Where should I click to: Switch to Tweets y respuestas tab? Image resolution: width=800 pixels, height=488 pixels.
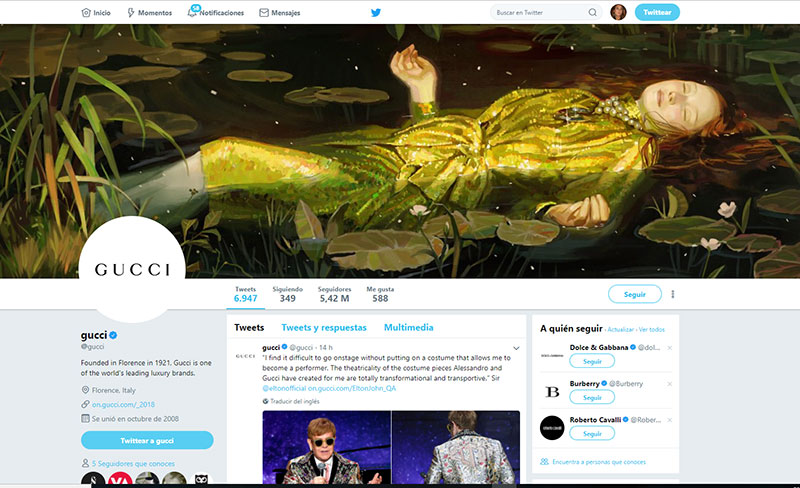tap(324, 327)
